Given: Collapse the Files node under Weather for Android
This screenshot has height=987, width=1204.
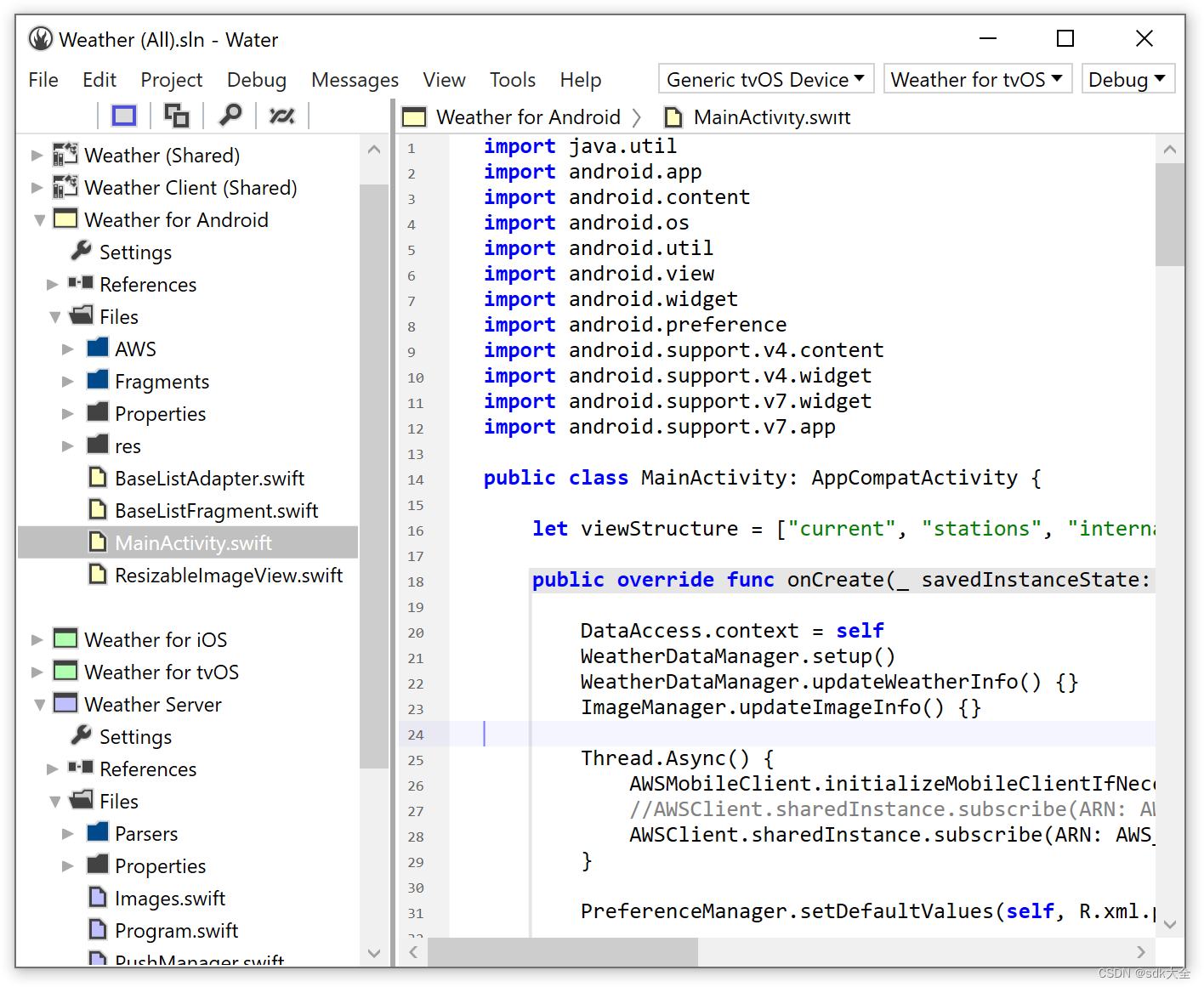Looking at the screenshot, I should coord(54,315).
